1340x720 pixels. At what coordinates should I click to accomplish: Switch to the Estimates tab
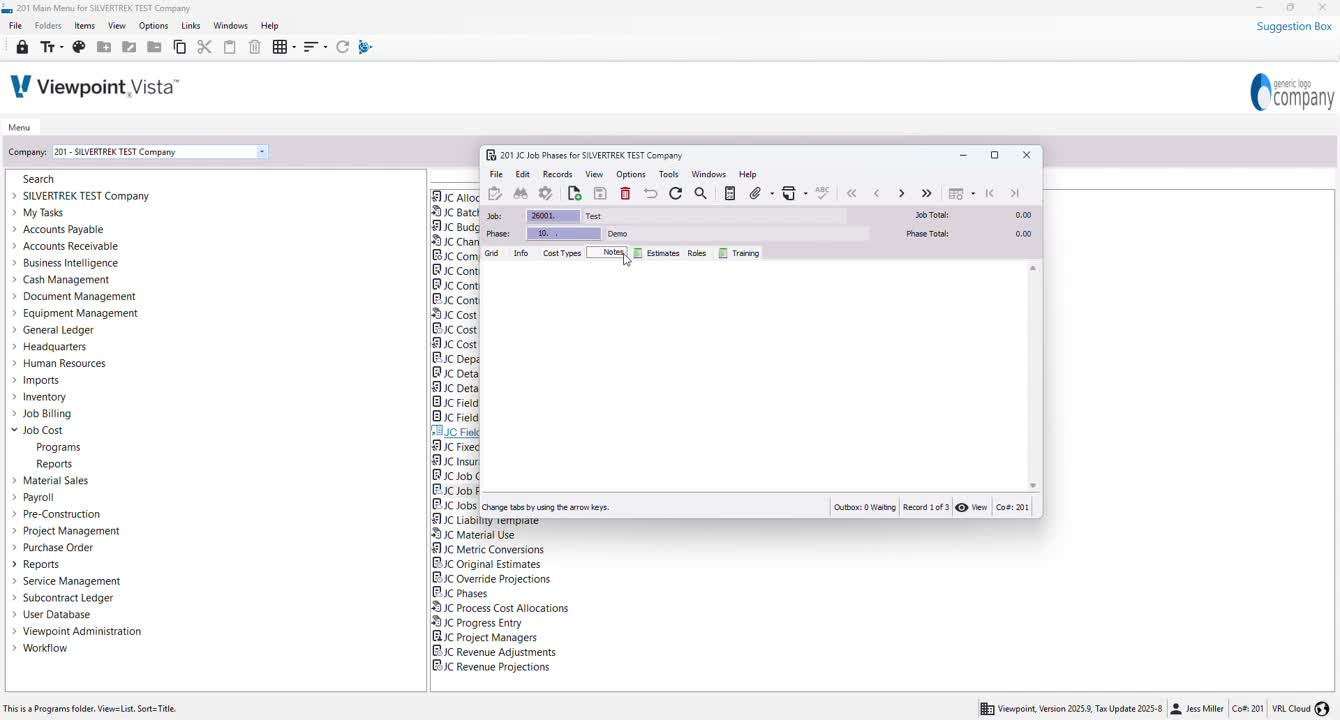coord(657,253)
